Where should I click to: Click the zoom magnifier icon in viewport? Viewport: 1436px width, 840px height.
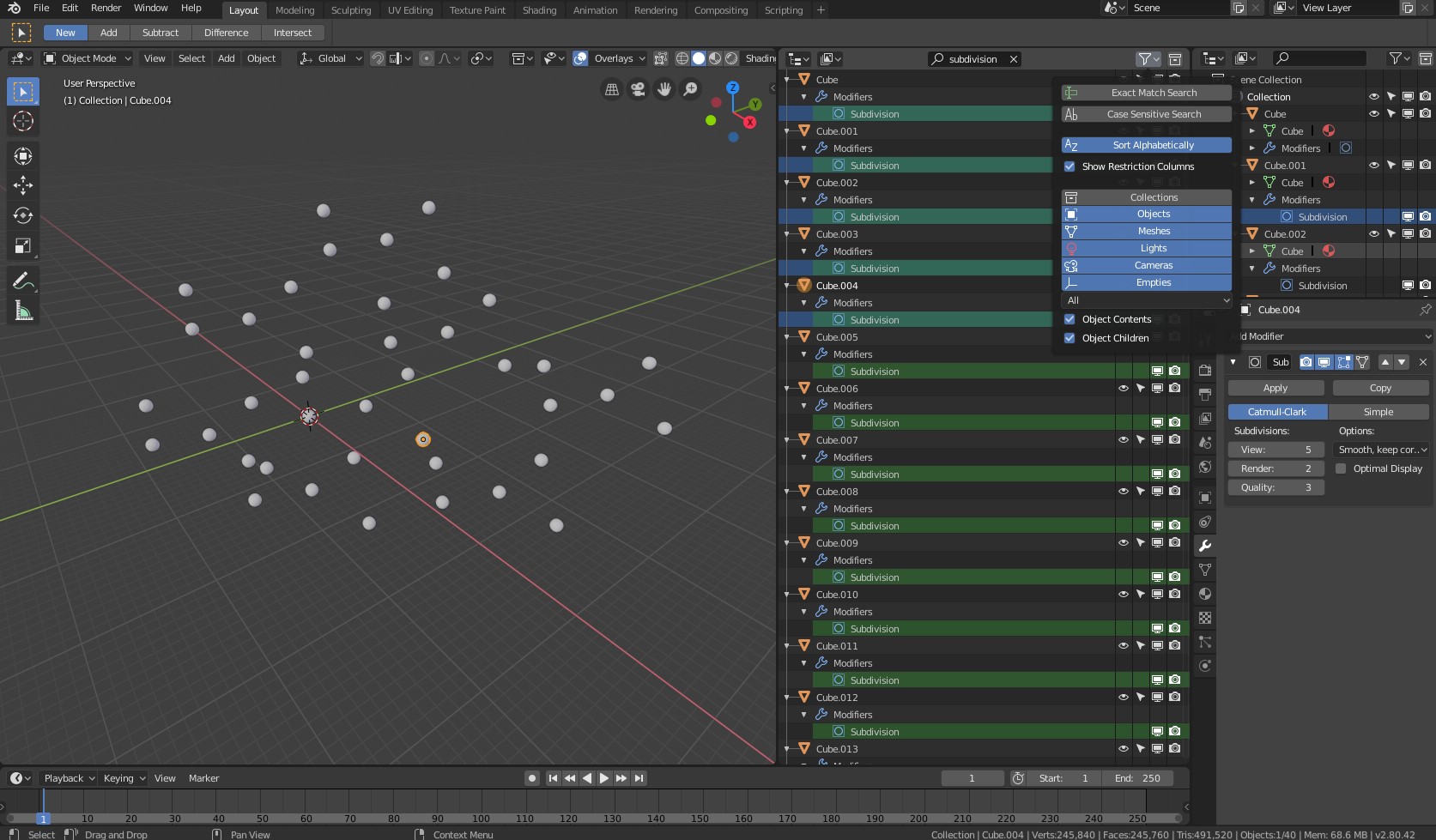690,89
